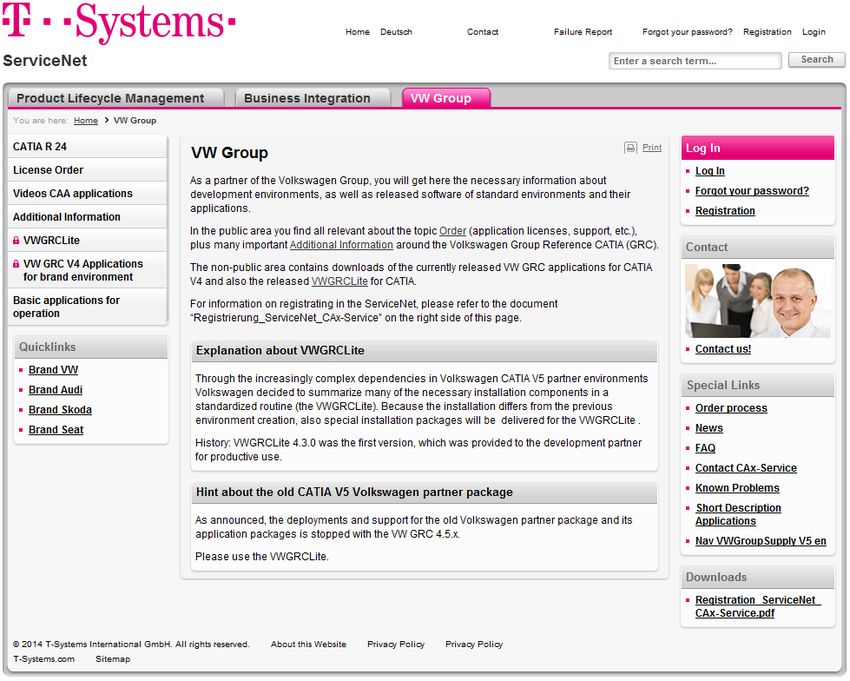Open Order process special link

click(731, 408)
